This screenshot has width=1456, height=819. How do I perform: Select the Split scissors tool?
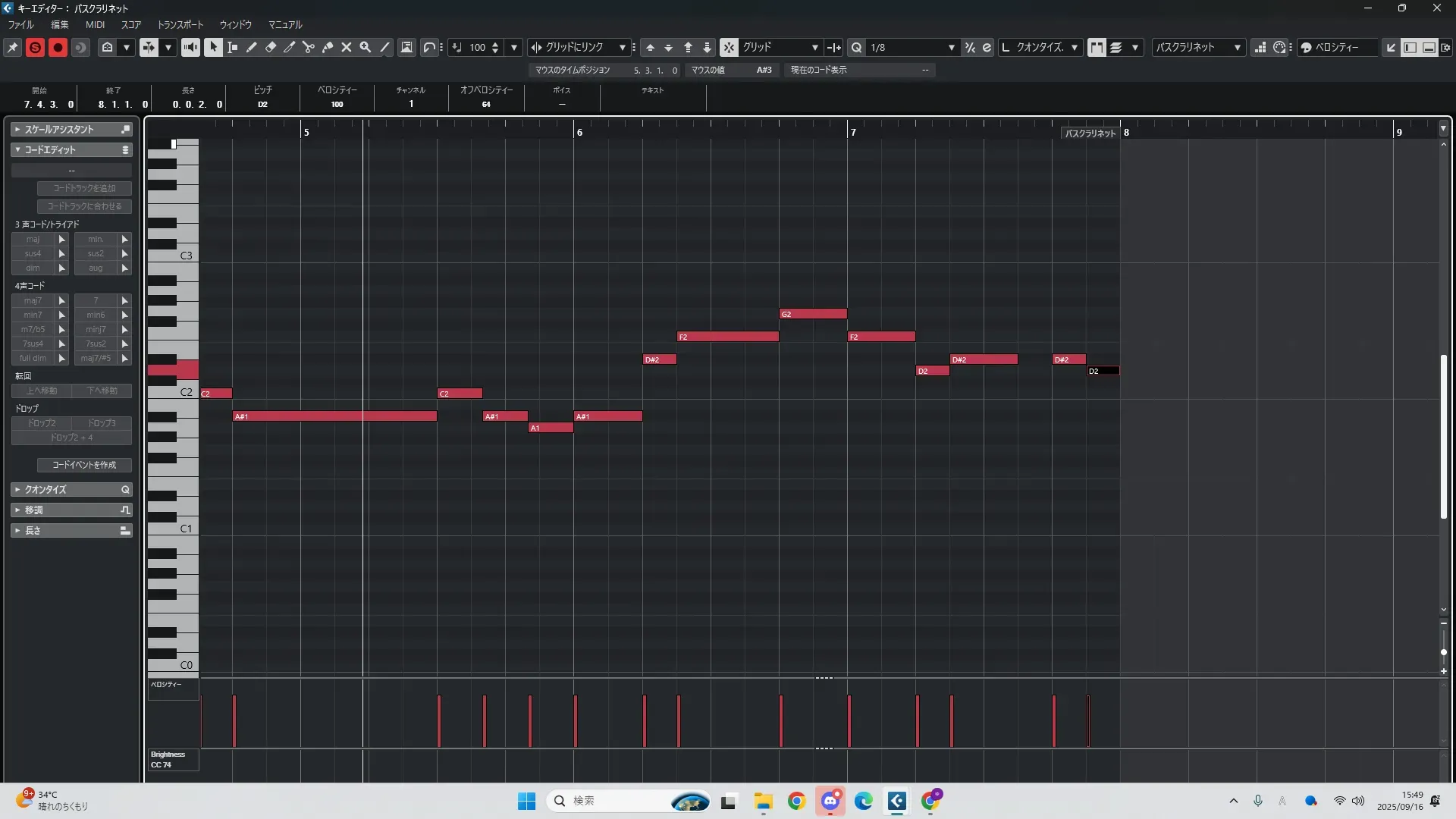click(309, 47)
